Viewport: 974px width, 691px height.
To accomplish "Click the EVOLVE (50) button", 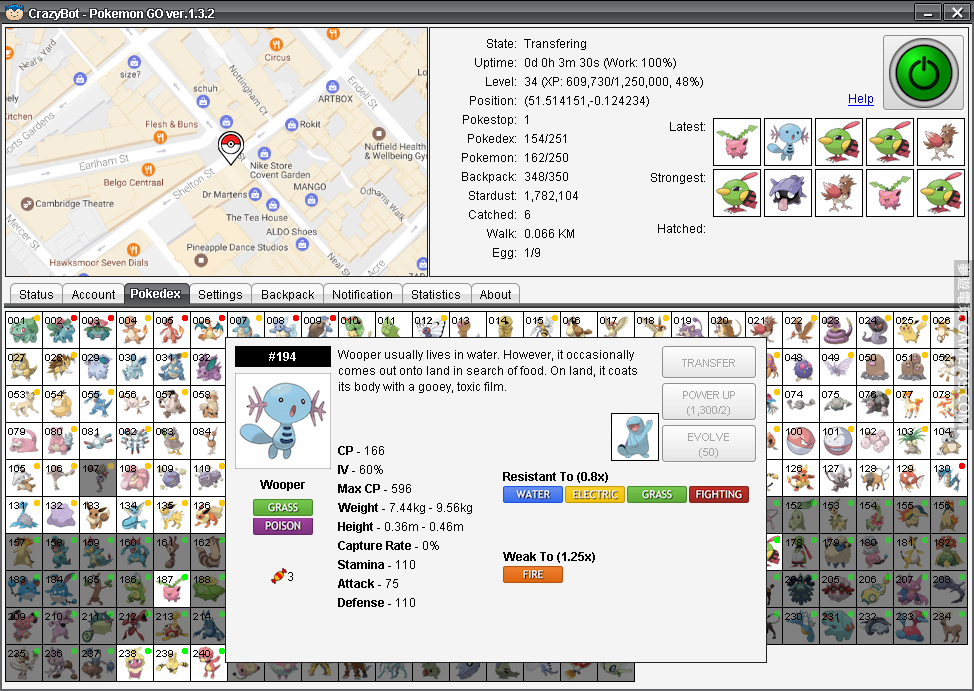I will [x=708, y=444].
